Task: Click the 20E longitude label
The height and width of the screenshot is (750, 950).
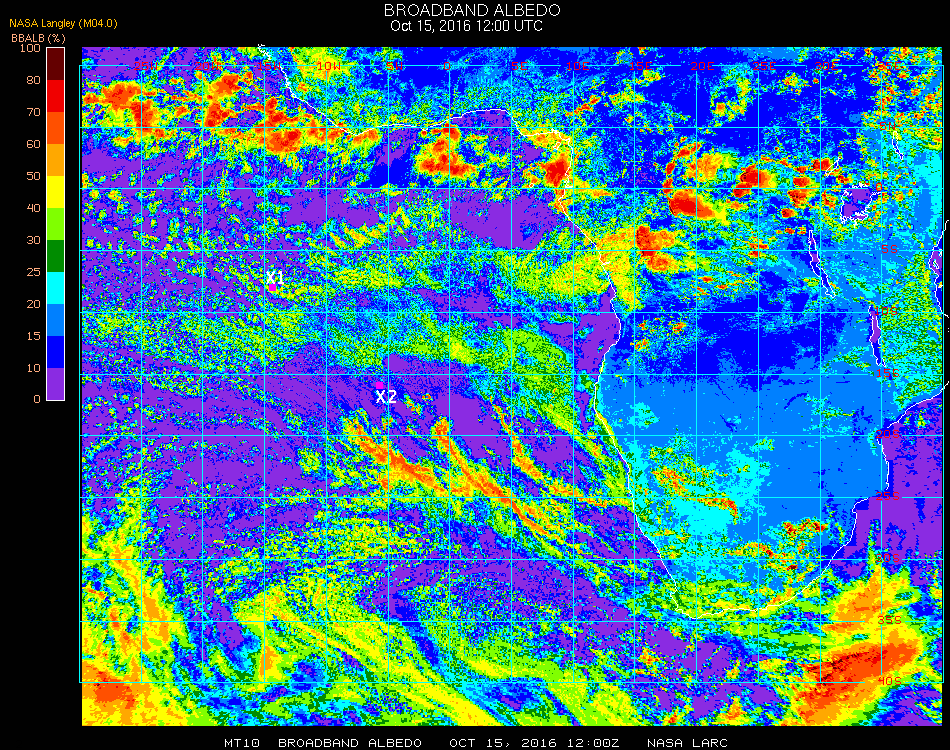Action: 702,66
